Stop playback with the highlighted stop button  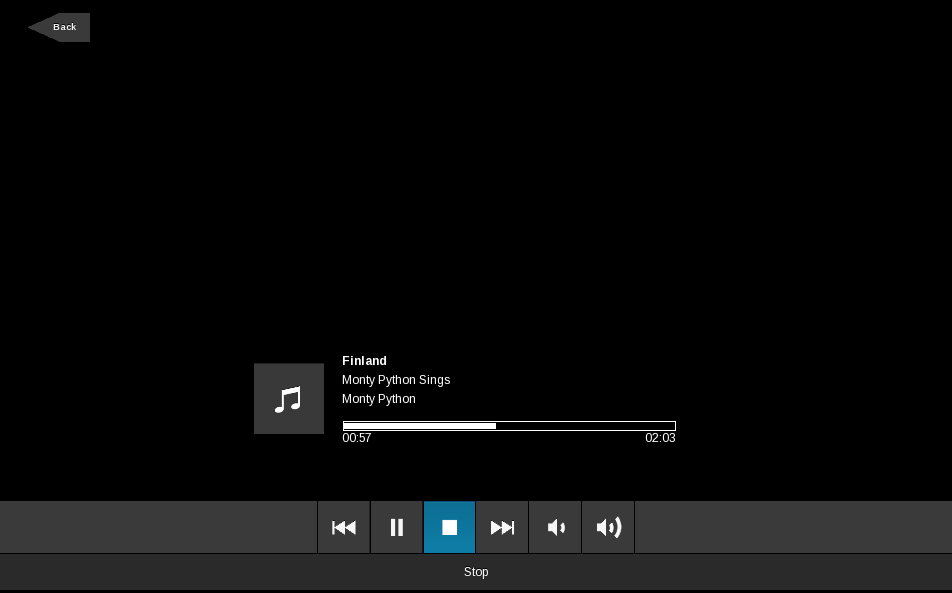(x=449, y=527)
